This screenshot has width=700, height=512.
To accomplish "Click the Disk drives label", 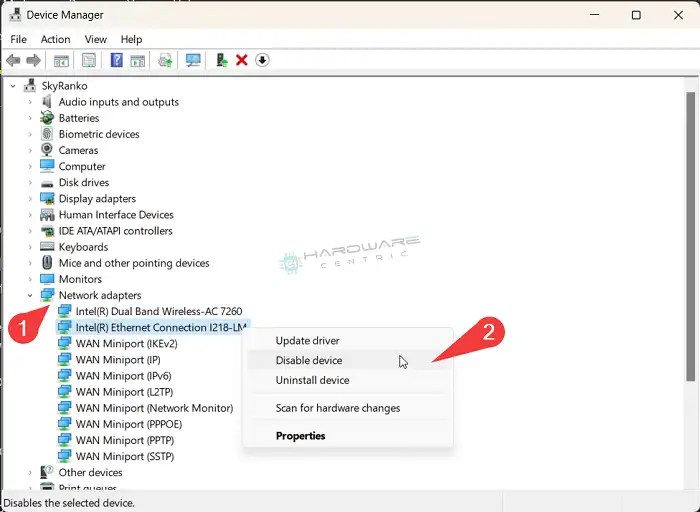I will point(84,183).
